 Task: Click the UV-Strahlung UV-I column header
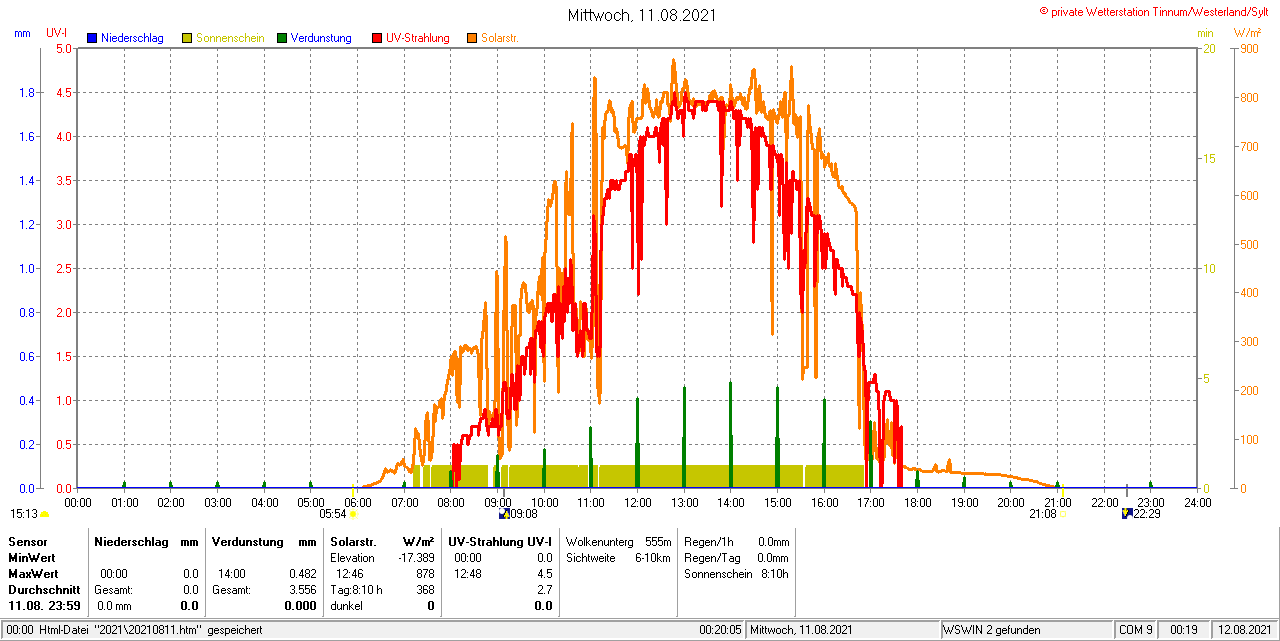coord(499,541)
